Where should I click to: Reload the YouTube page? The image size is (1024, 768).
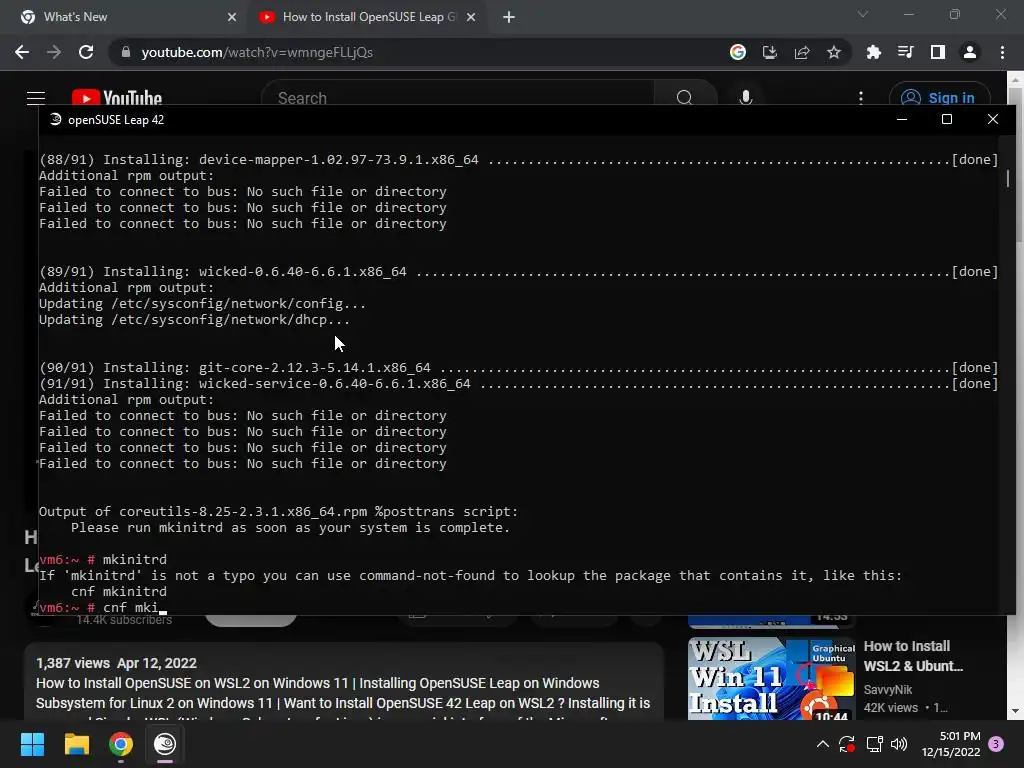[x=86, y=52]
